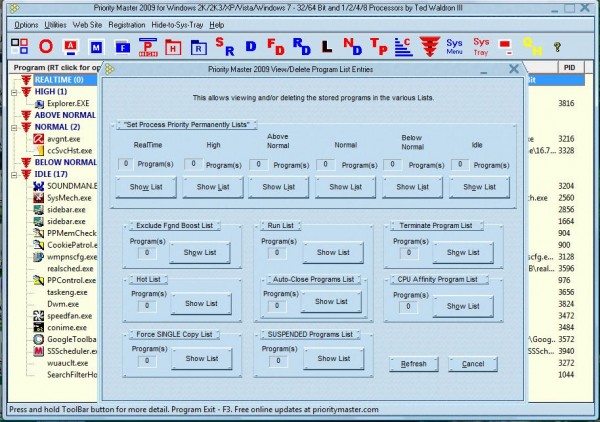Click Cancel in the program list dialog
Screen dimensions: 600x422
[x=473, y=364]
